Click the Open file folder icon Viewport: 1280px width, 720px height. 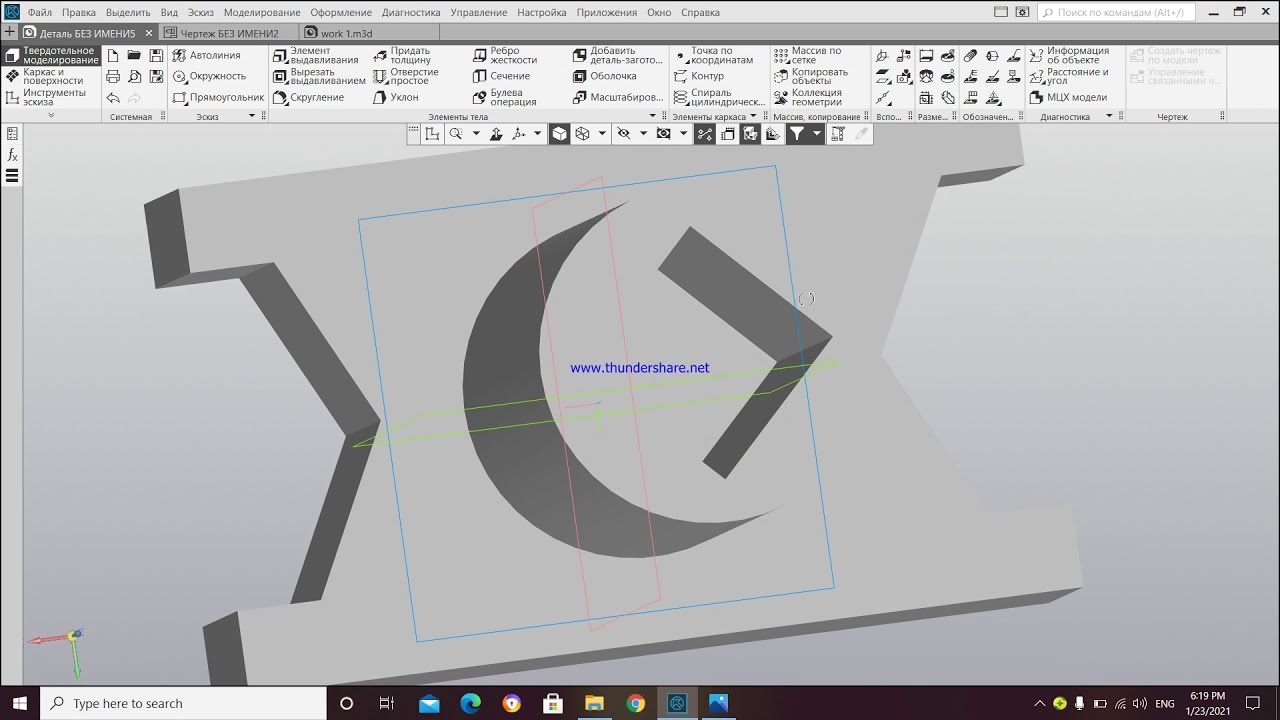pyautogui.click(x=134, y=56)
